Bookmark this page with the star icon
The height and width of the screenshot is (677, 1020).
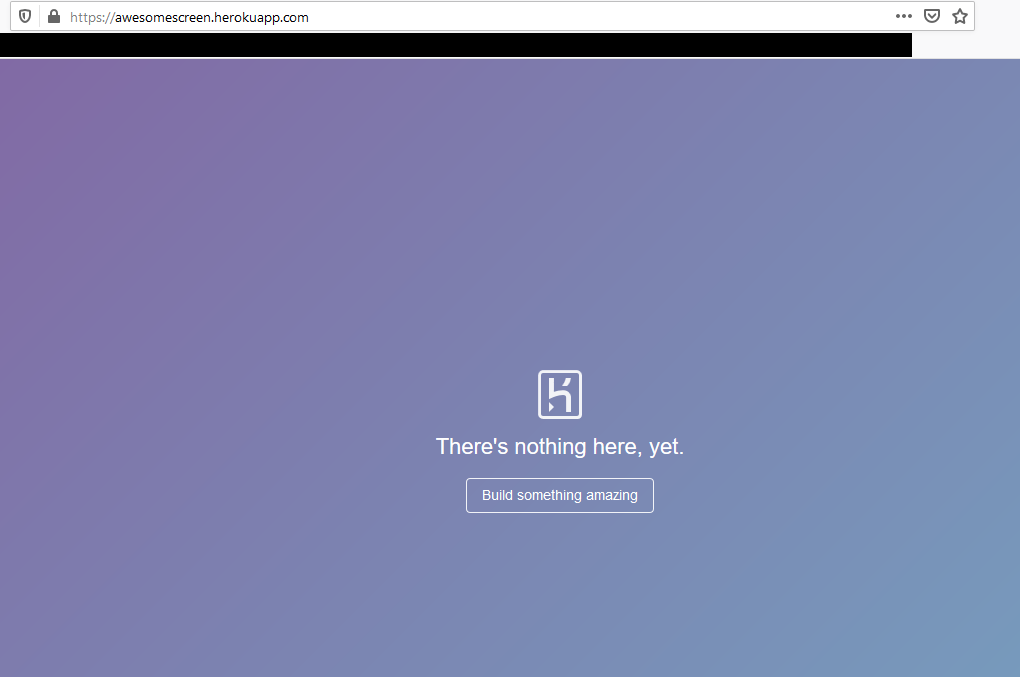point(960,16)
